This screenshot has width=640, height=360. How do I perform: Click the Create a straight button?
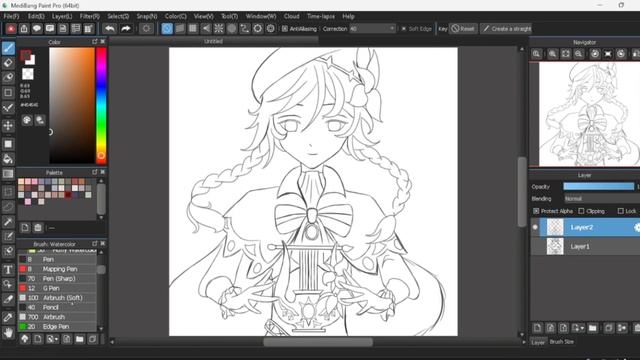(507, 29)
